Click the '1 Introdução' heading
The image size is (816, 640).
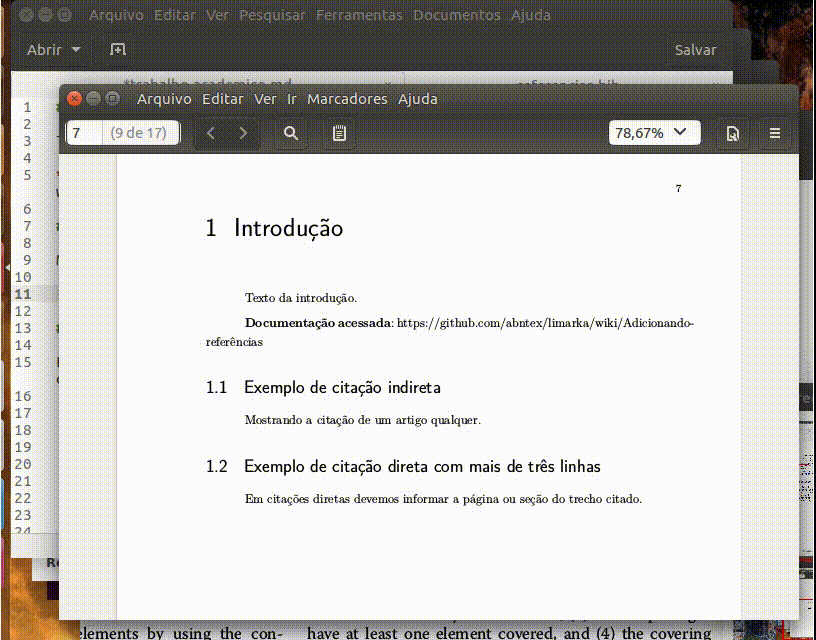pyautogui.click(x=274, y=228)
